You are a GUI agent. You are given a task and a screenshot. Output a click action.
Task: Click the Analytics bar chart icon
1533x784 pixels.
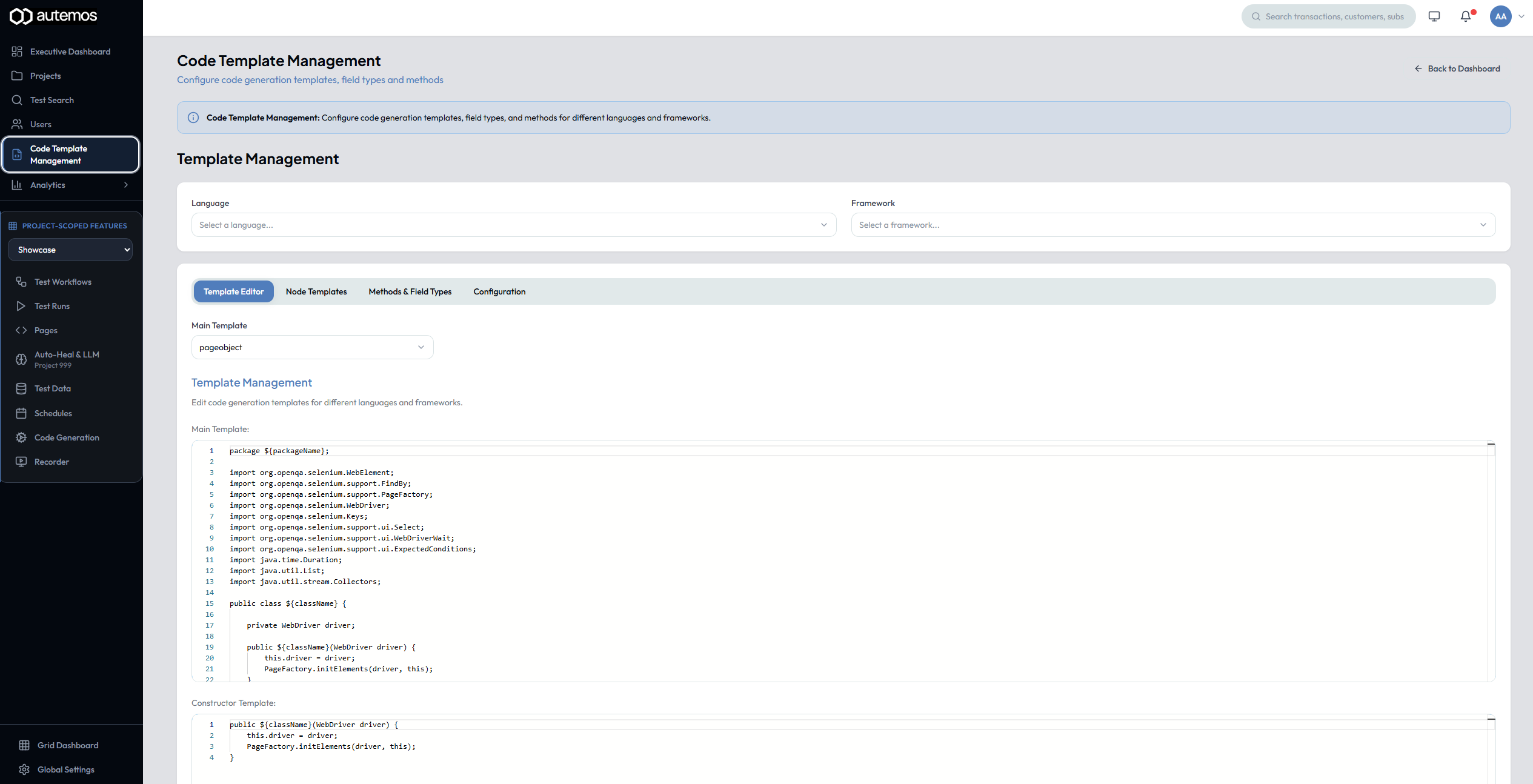coord(17,185)
